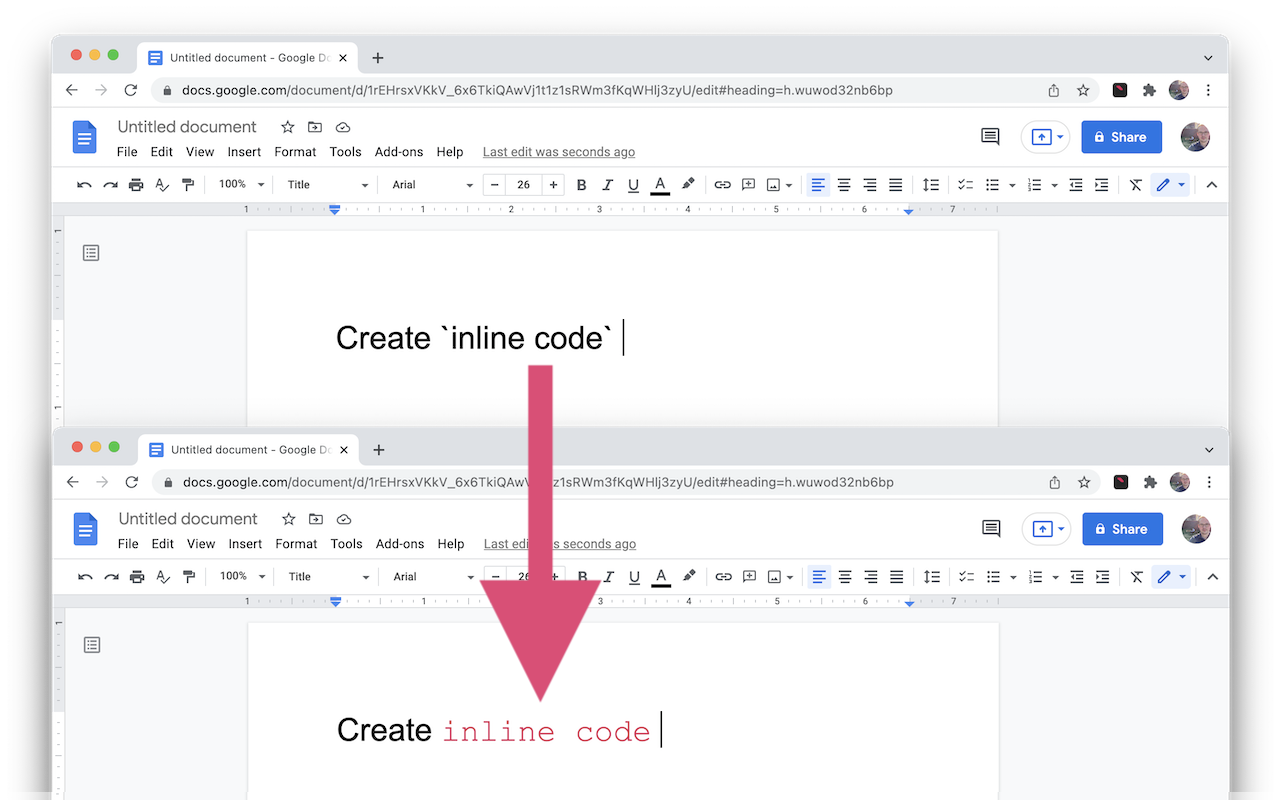Open Chrome three-dot menu in top window
1280x800 pixels.
(x=1208, y=90)
